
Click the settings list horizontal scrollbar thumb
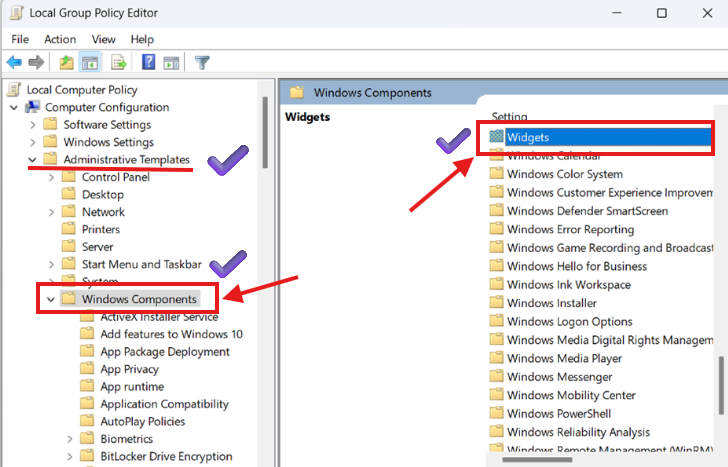coord(537,460)
